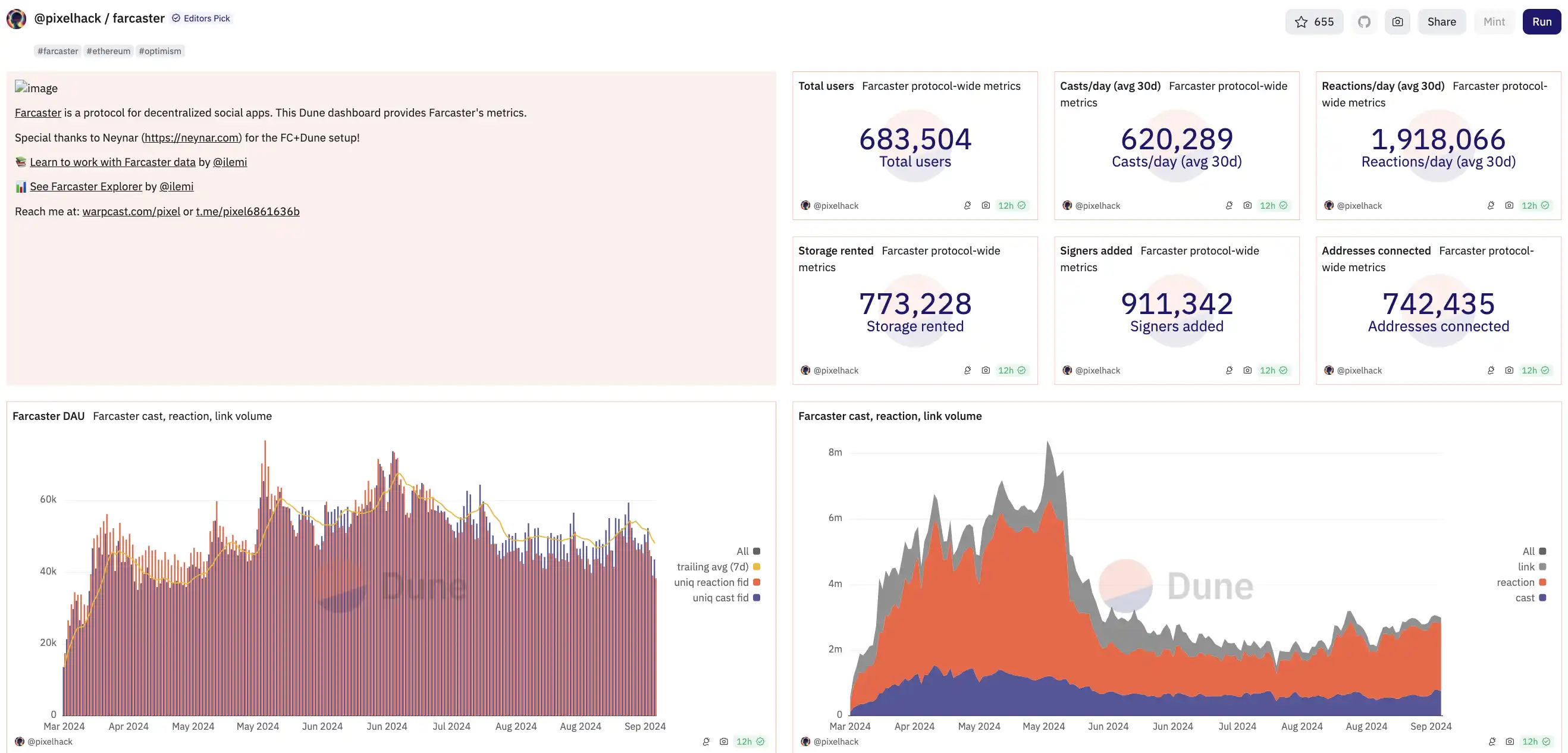This screenshot has height=753, width=1568.
Task: Click camera icon on Addresses connected widget
Action: 1509,370
